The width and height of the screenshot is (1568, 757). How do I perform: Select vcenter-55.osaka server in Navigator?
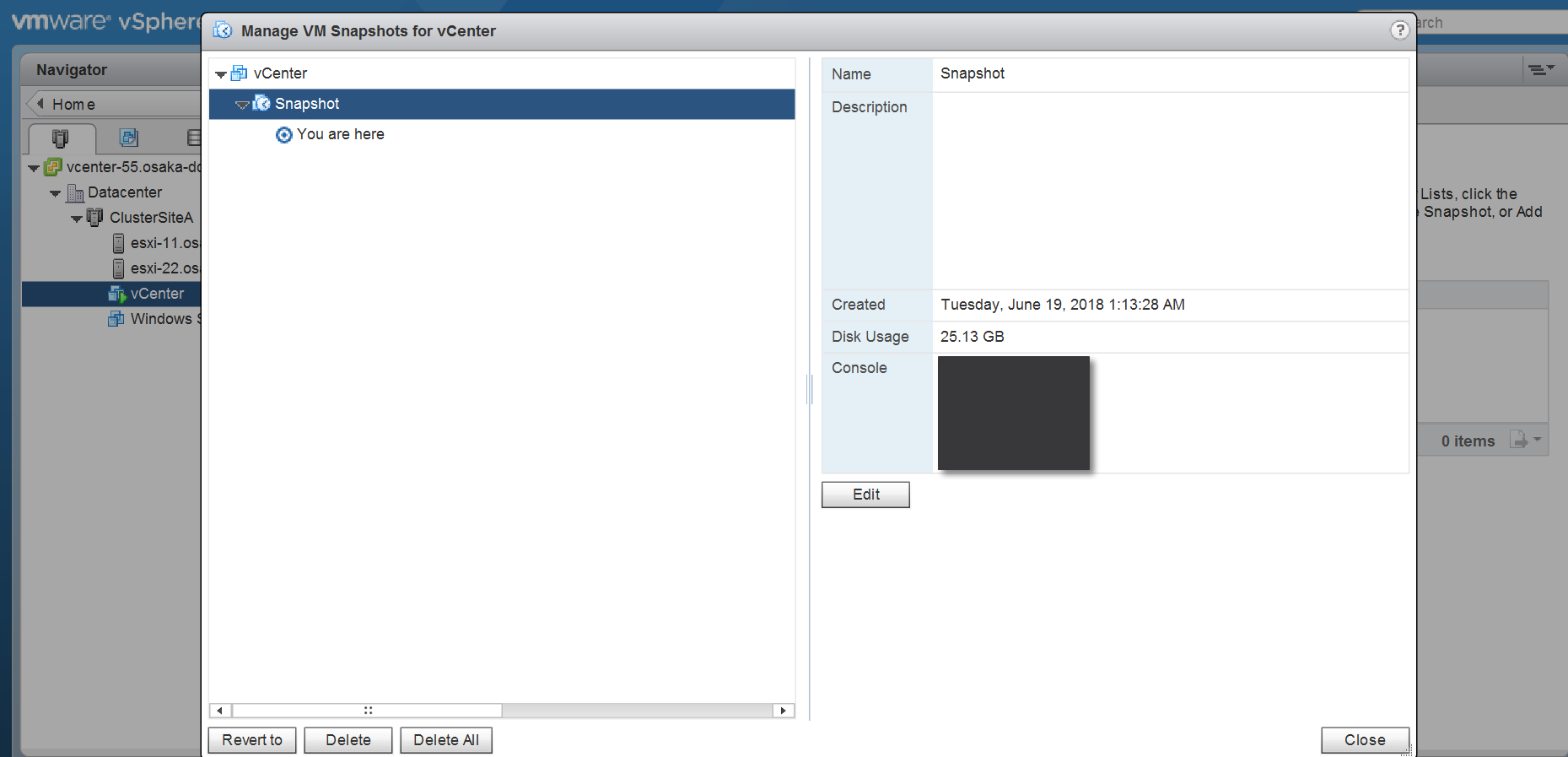pyautogui.click(x=133, y=167)
